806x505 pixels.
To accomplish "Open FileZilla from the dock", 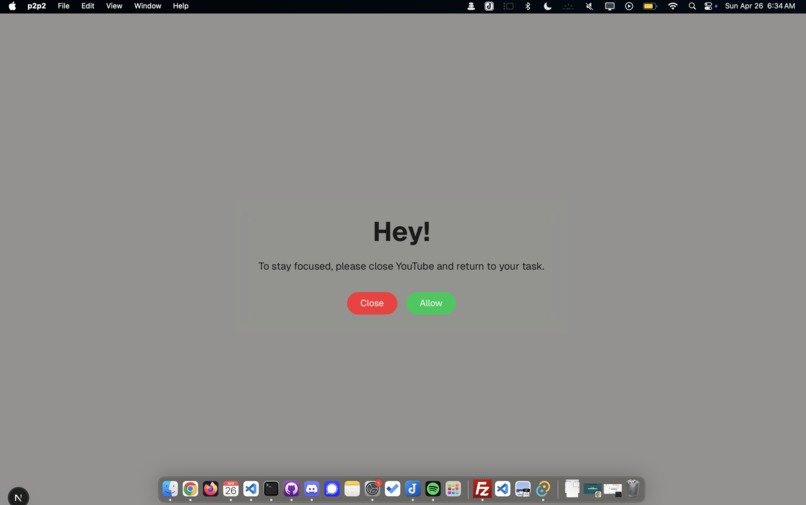I will (482, 489).
